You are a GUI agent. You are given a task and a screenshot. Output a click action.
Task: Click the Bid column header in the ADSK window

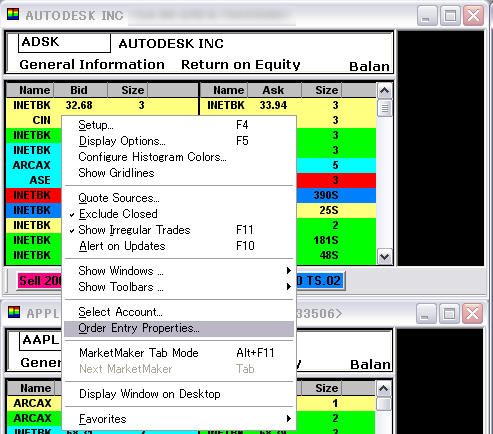point(80,90)
